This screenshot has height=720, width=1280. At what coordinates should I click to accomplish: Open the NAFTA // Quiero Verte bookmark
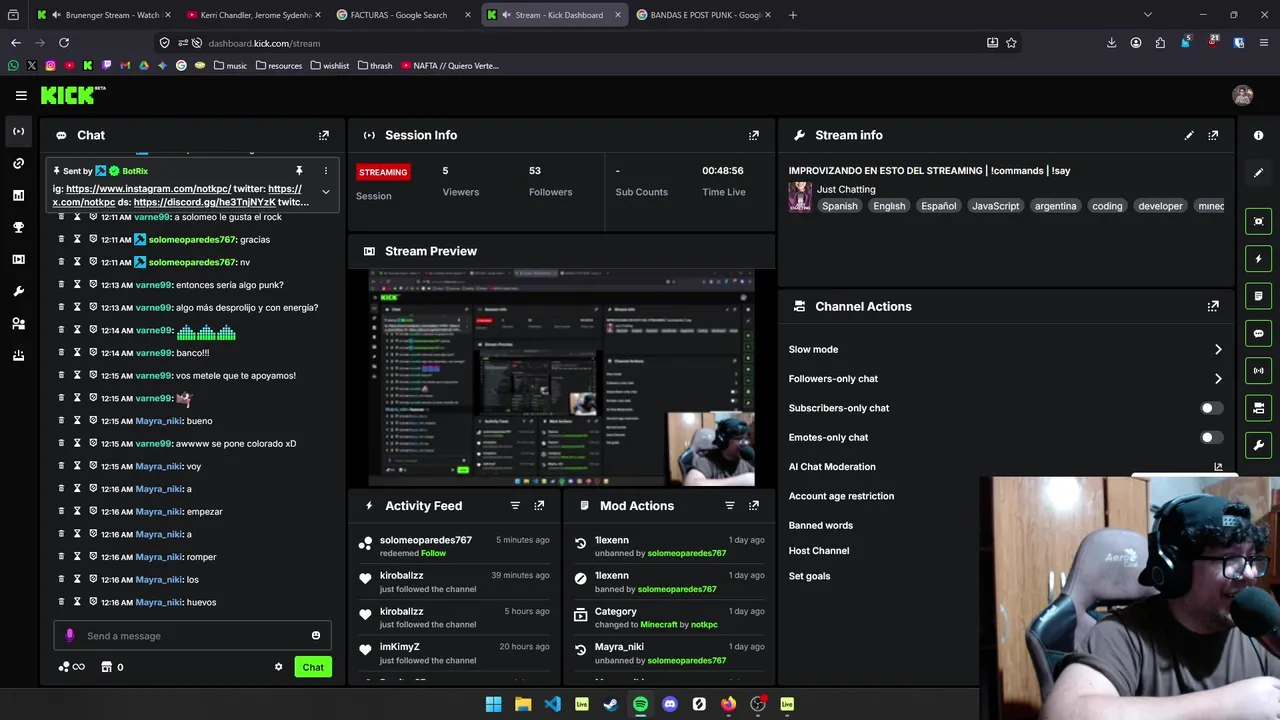click(449, 66)
